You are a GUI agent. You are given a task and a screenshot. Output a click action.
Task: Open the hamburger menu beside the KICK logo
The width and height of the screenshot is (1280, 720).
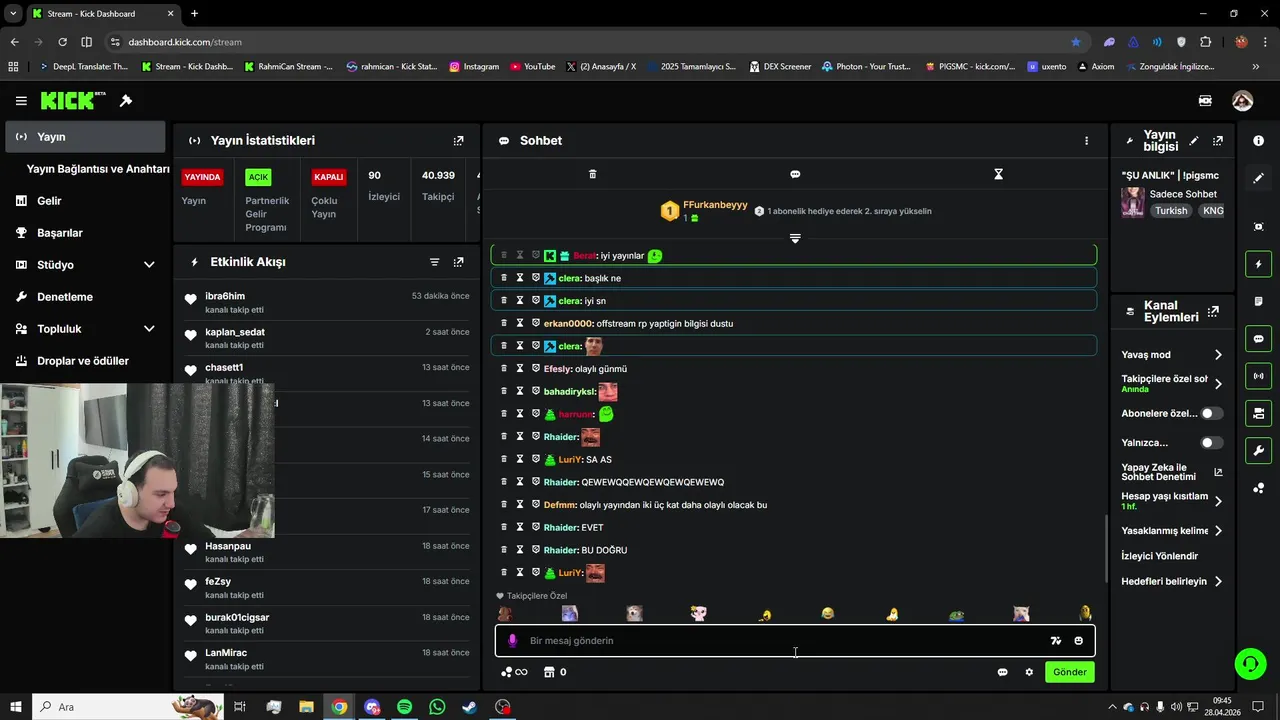(21, 101)
